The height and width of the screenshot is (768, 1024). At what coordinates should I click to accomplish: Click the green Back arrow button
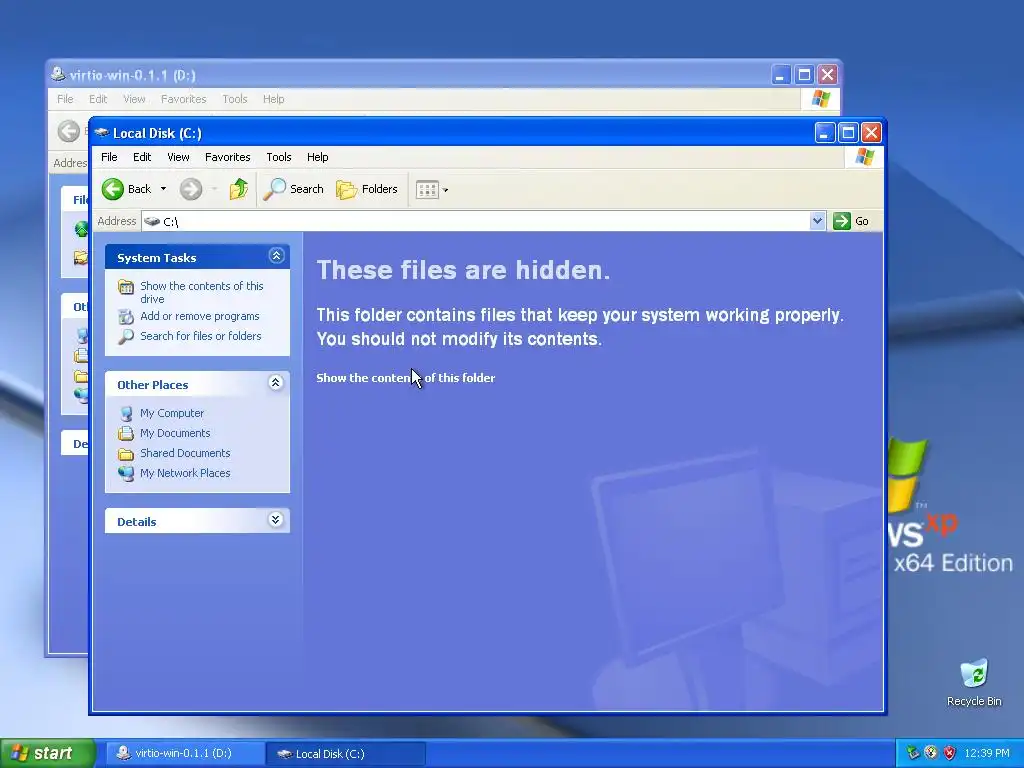pyautogui.click(x=112, y=189)
